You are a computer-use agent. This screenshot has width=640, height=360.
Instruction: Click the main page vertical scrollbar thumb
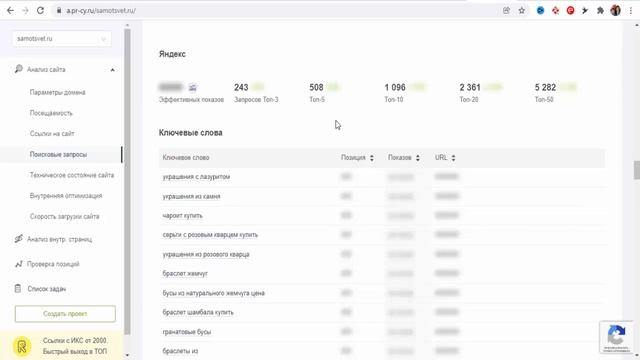pyautogui.click(x=636, y=170)
